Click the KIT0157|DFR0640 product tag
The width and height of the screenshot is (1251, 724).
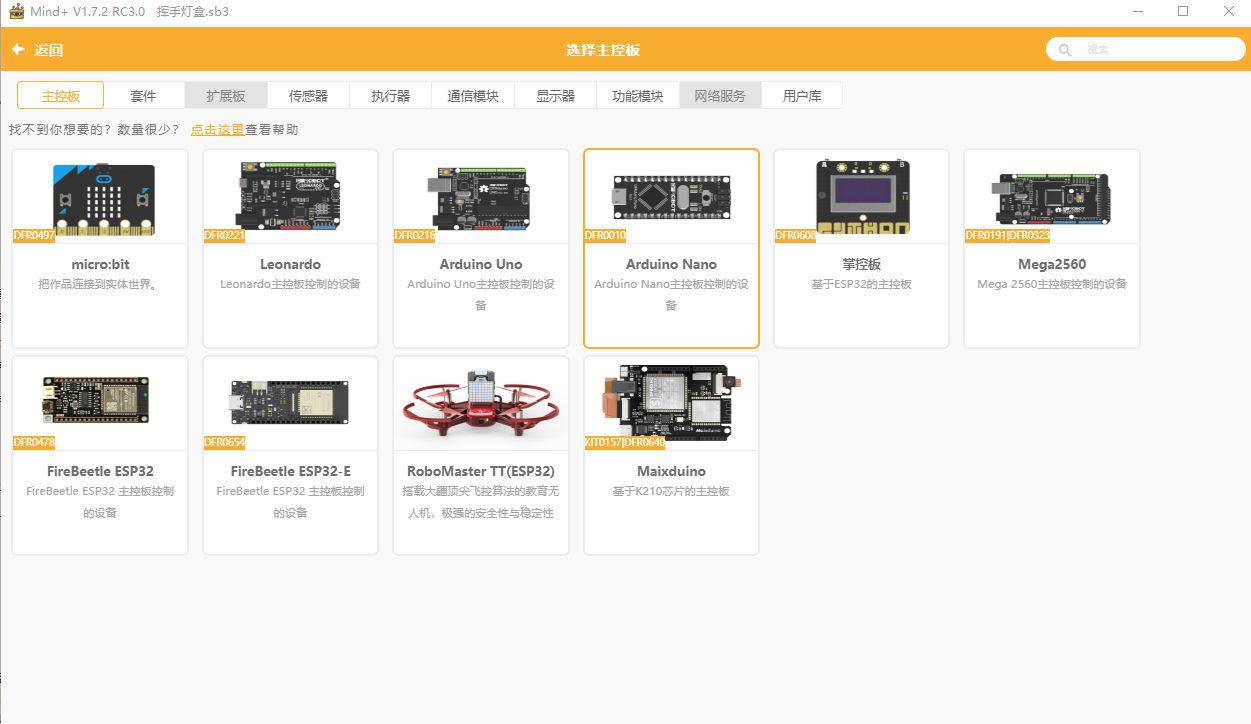pos(624,442)
